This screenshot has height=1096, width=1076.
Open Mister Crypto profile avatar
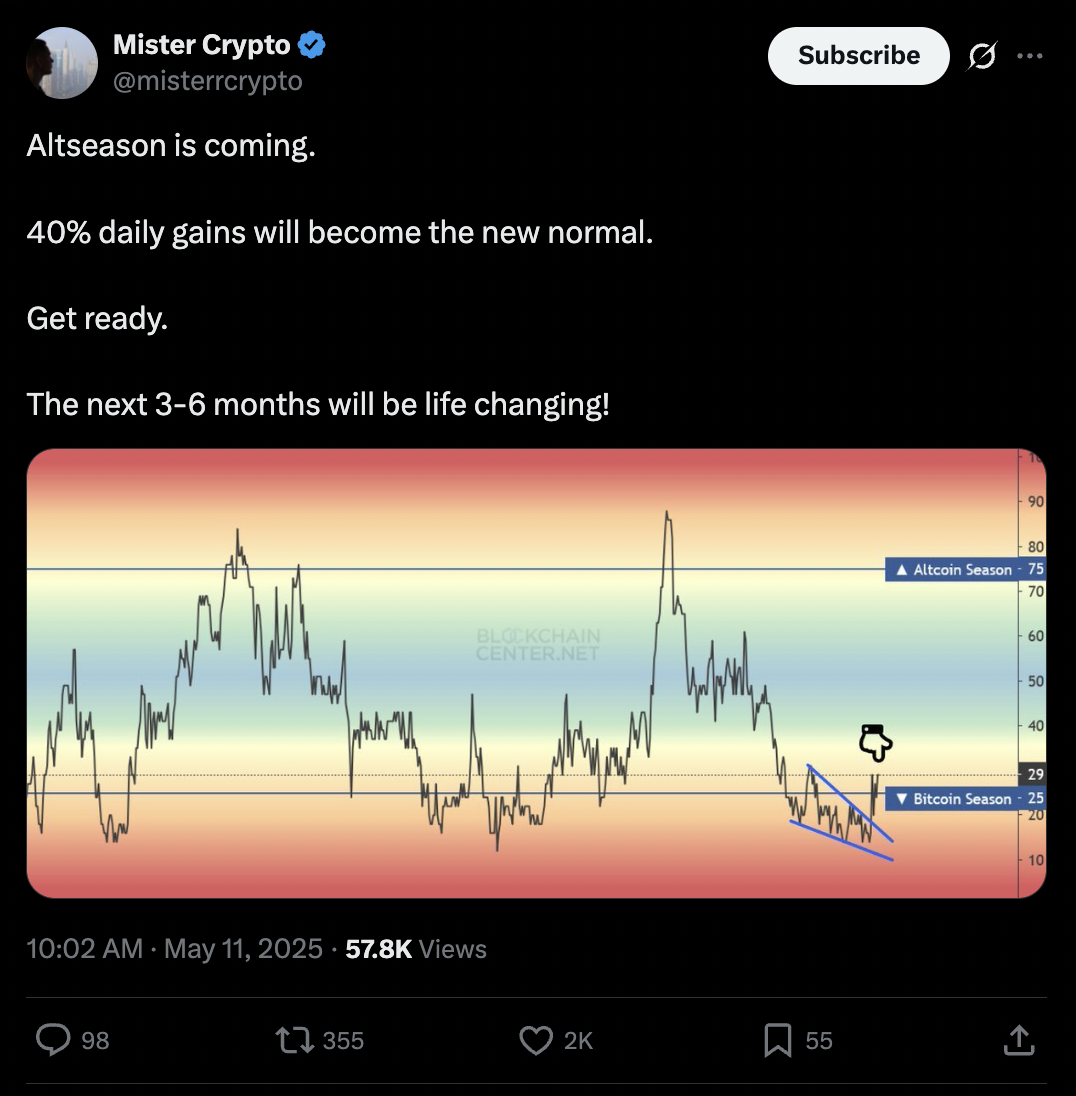coord(62,63)
